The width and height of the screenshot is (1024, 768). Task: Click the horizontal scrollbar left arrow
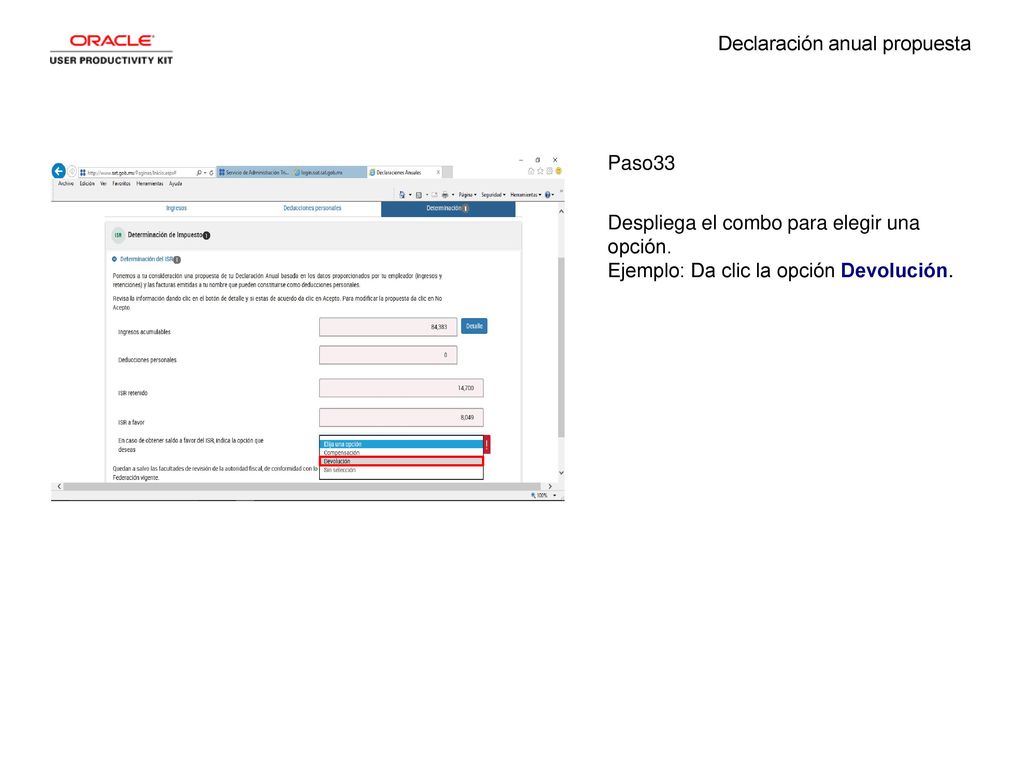tap(59, 487)
